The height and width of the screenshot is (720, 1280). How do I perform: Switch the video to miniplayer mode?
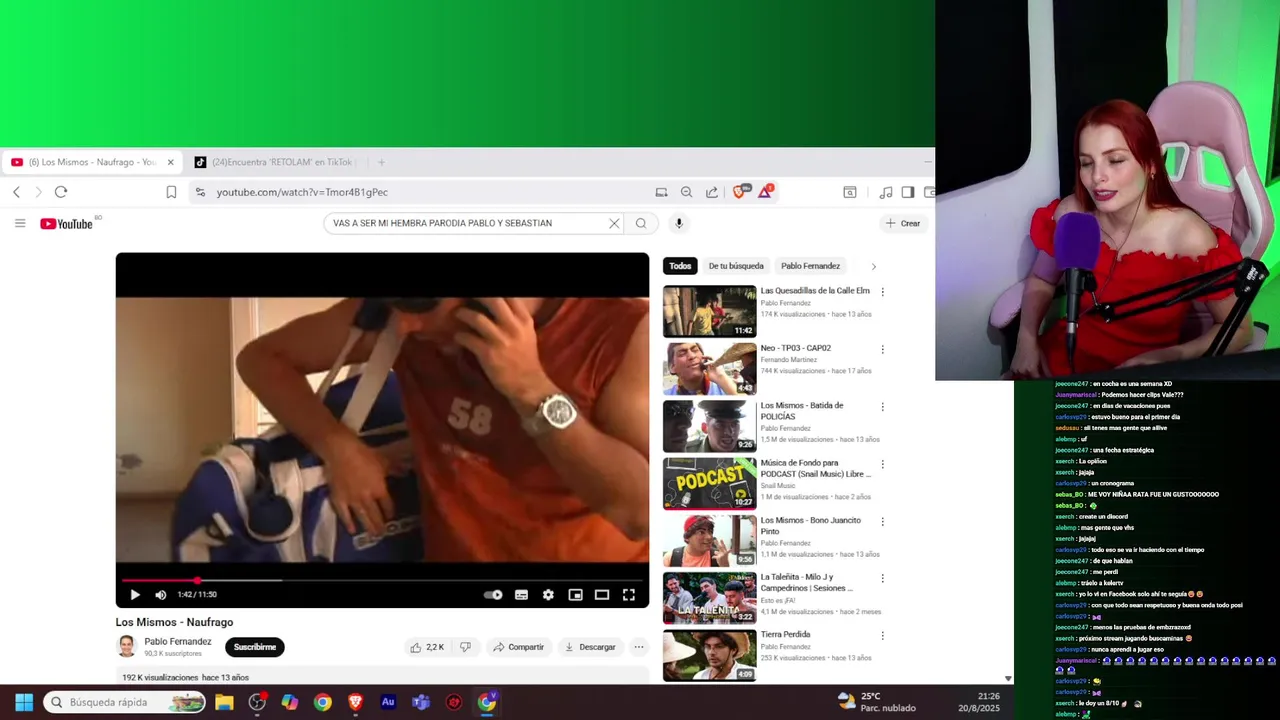click(x=575, y=595)
